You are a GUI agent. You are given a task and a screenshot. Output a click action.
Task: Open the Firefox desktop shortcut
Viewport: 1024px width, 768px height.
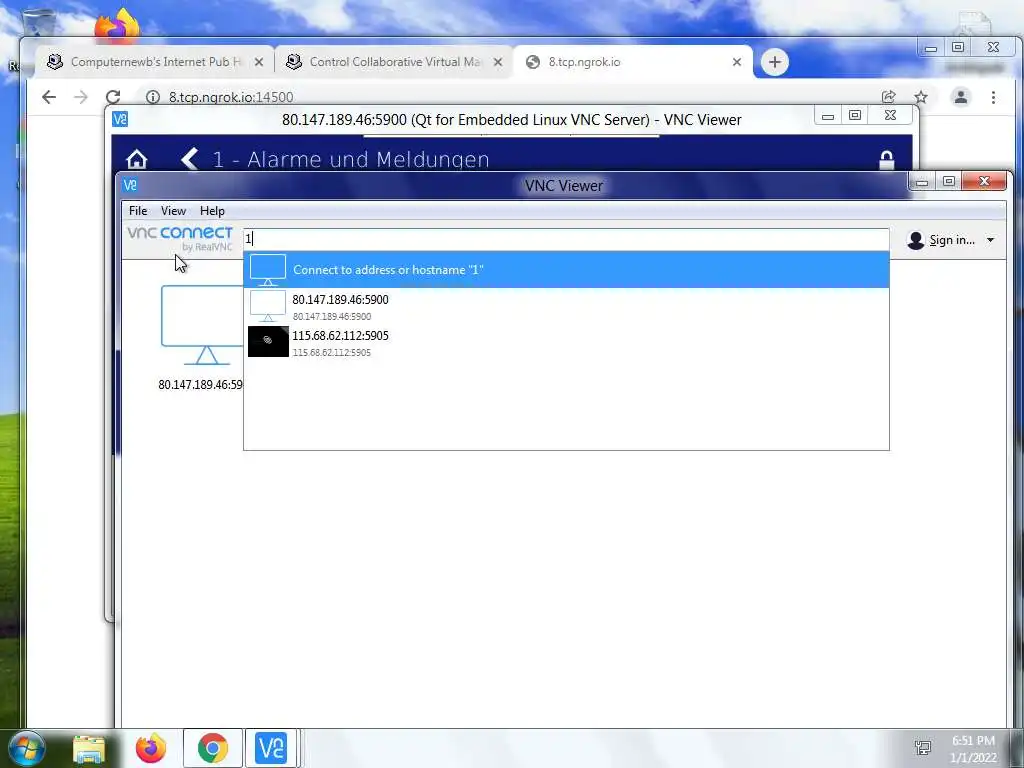[117, 25]
